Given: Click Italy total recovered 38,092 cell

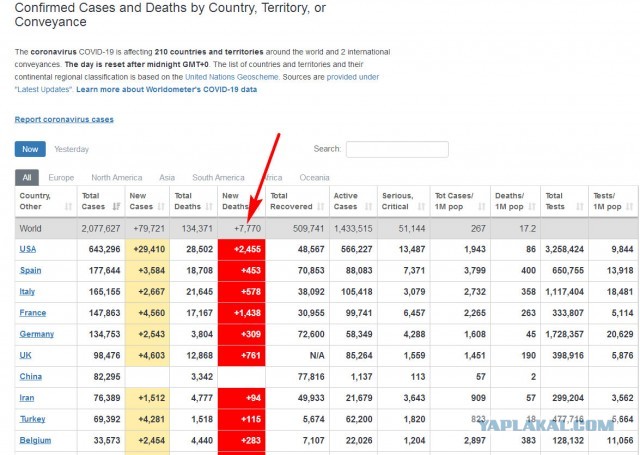Looking at the screenshot, I should pos(297,291).
